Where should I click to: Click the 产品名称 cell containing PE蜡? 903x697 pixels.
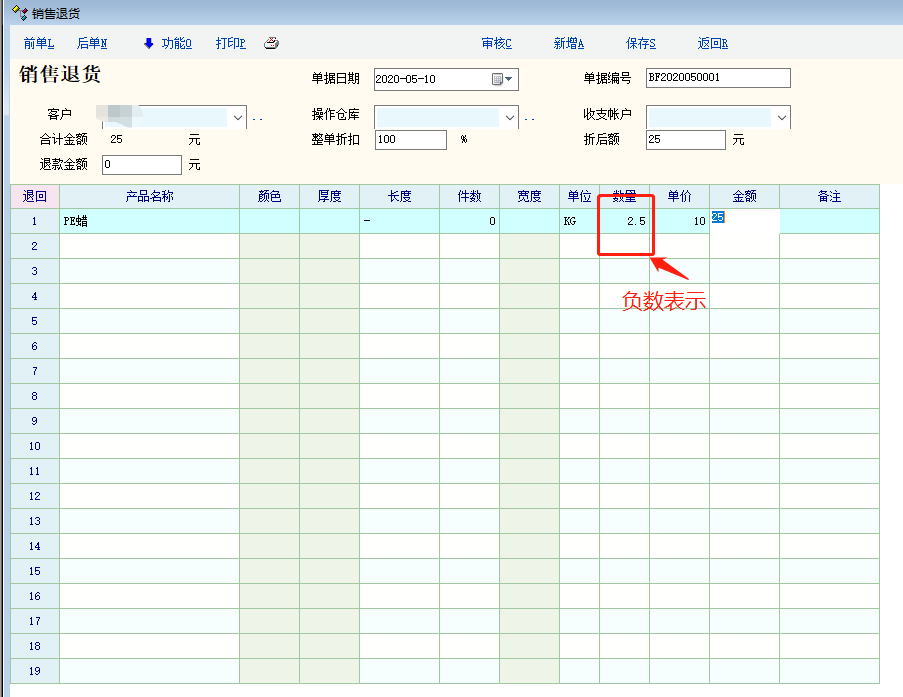(149, 221)
